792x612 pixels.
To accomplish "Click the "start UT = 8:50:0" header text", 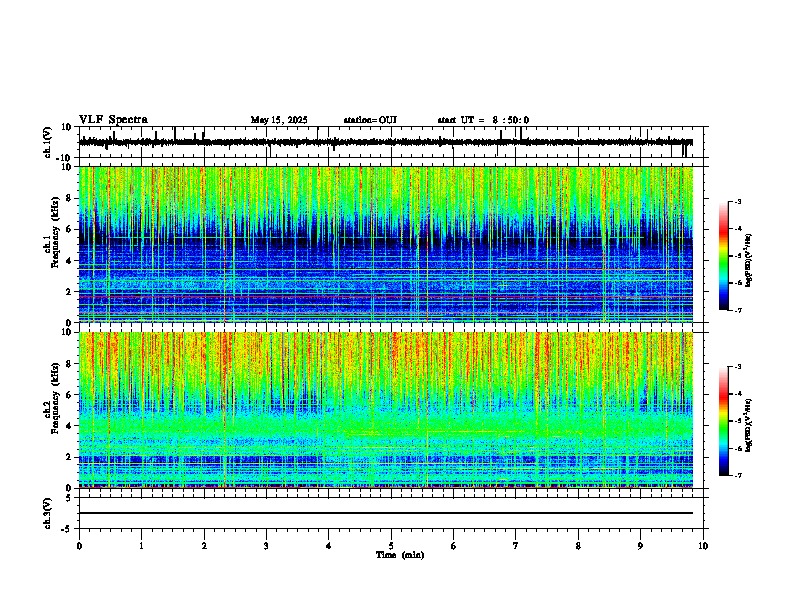I will click(483, 120).
